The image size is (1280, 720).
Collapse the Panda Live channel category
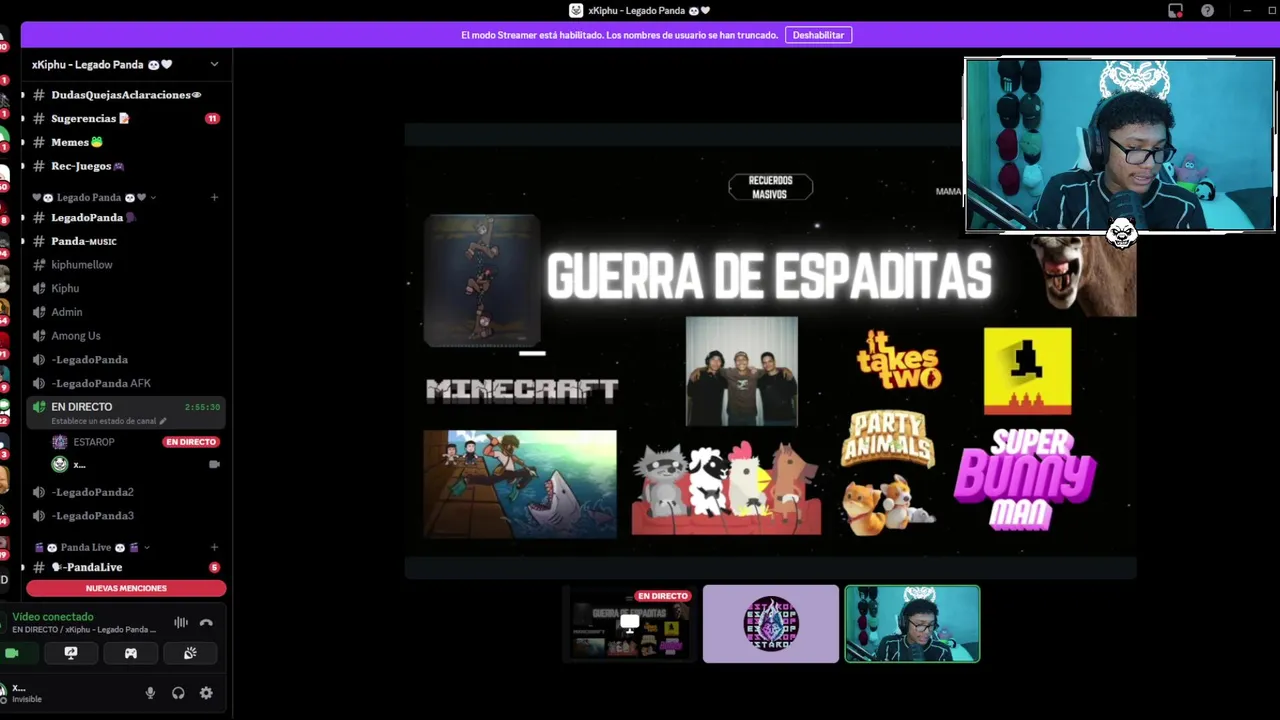92,548
